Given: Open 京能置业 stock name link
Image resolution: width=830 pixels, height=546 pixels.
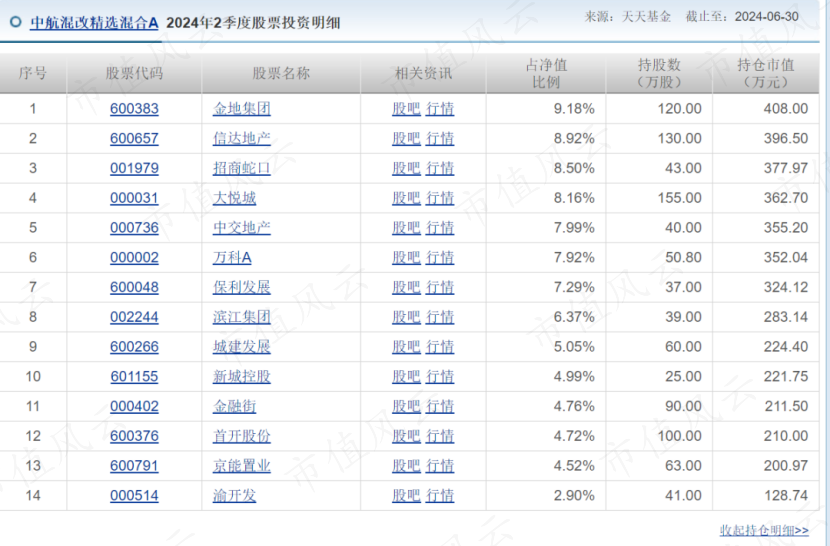Looking at the screenshot, I should click(242, 466).
